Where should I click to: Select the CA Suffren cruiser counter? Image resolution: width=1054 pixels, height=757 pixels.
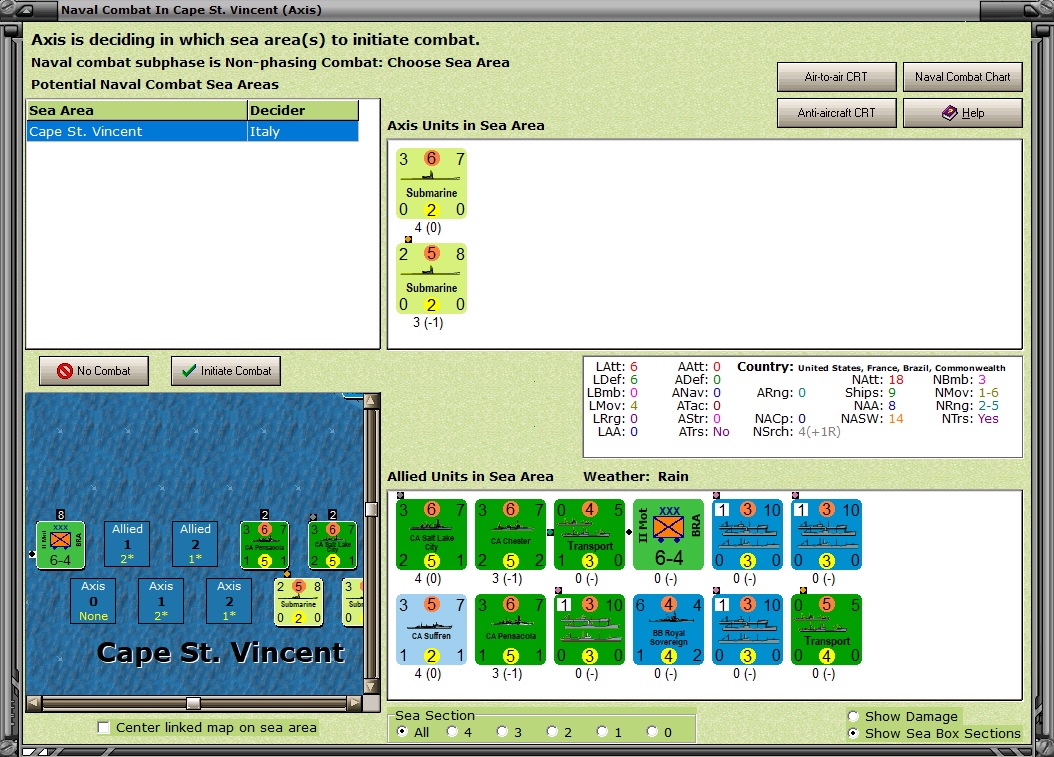(x=431, y=630)
